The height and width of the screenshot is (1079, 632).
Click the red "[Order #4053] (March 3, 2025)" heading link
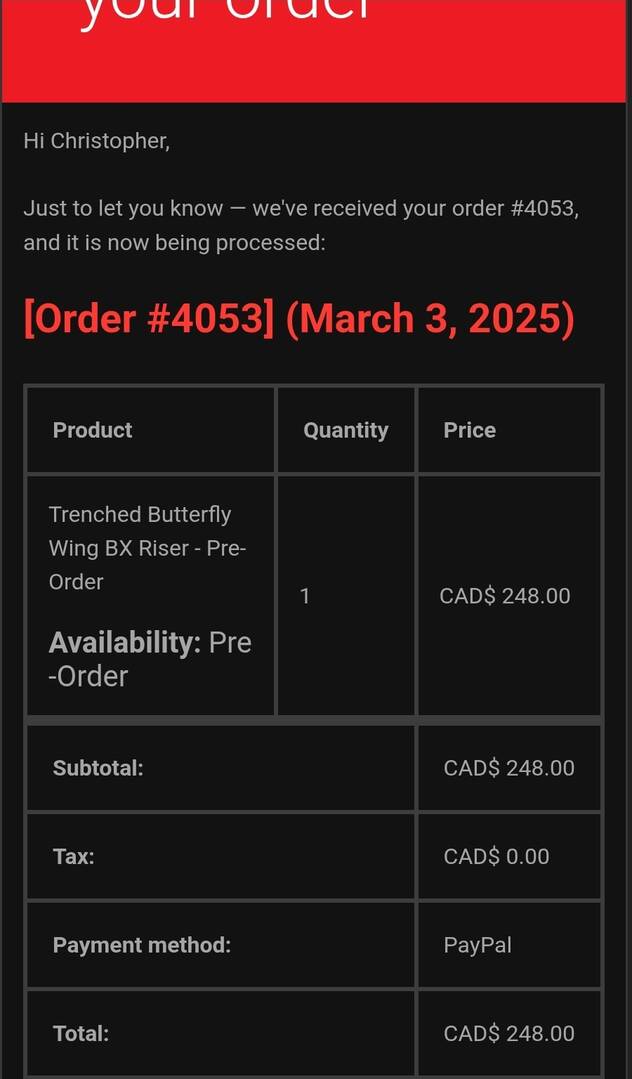pos(298,319)
